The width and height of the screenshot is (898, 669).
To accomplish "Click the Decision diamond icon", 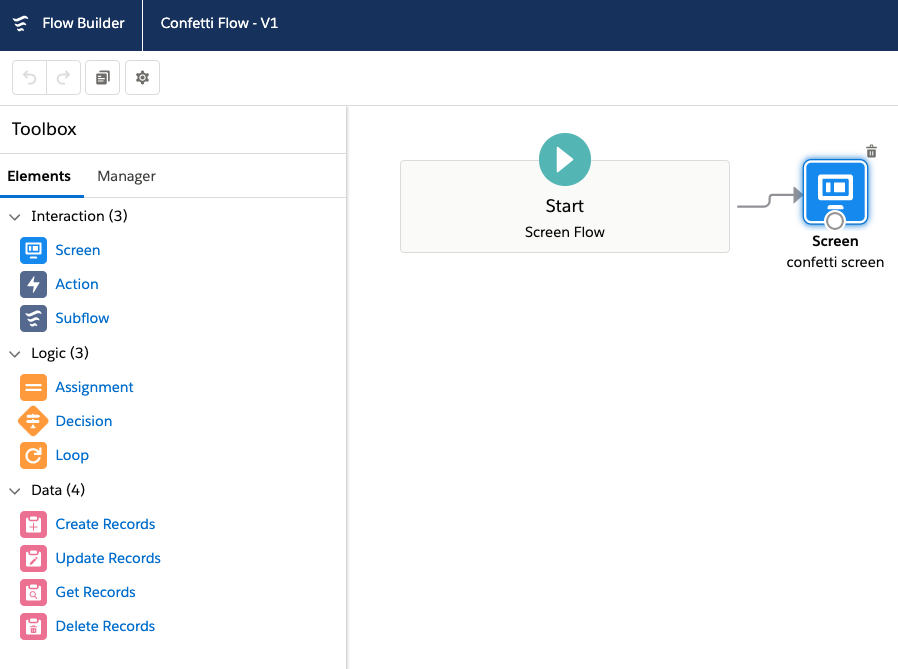I will point(33,421).
